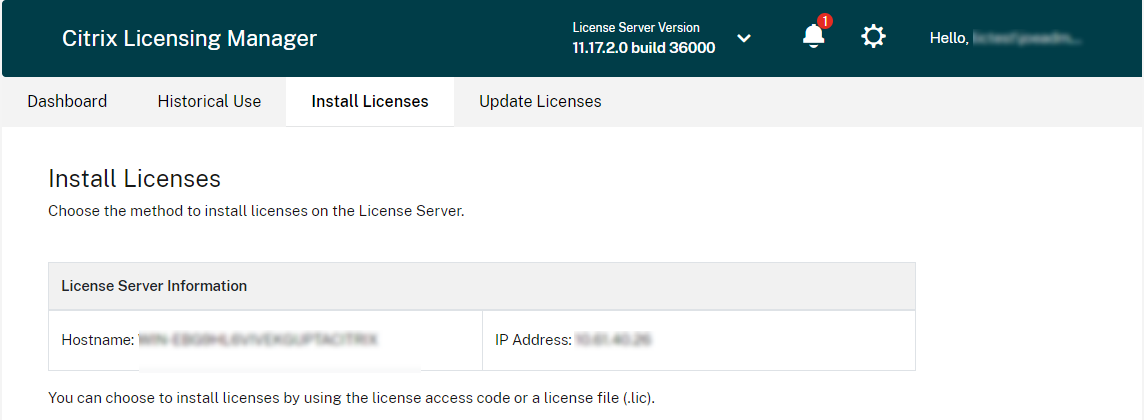The height and width of the screenshot is (420, 1144).
Task: Expand the License Server Version chevron
Action: click(743, 38)
